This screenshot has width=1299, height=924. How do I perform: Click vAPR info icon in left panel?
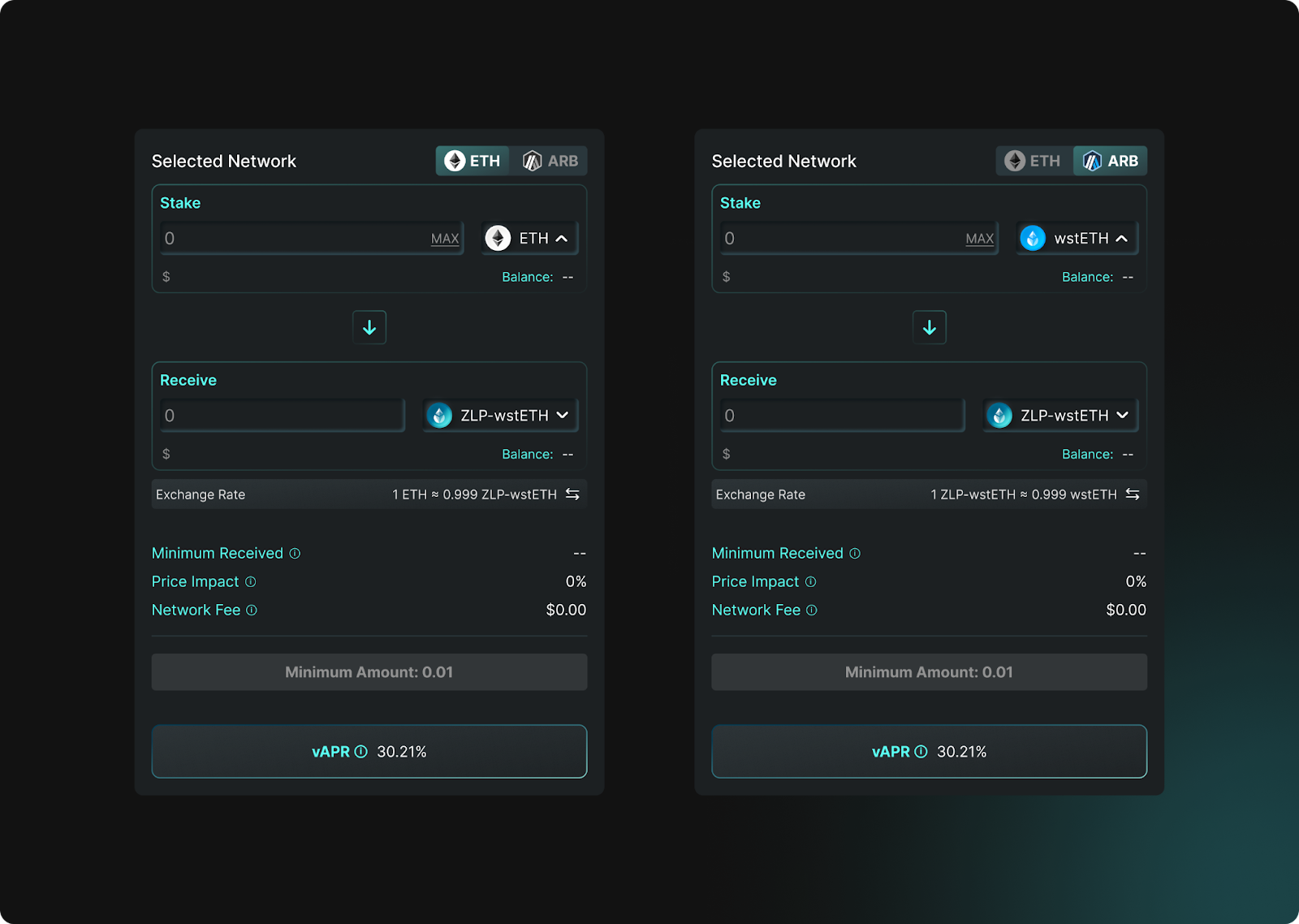(x=361, y=752)
